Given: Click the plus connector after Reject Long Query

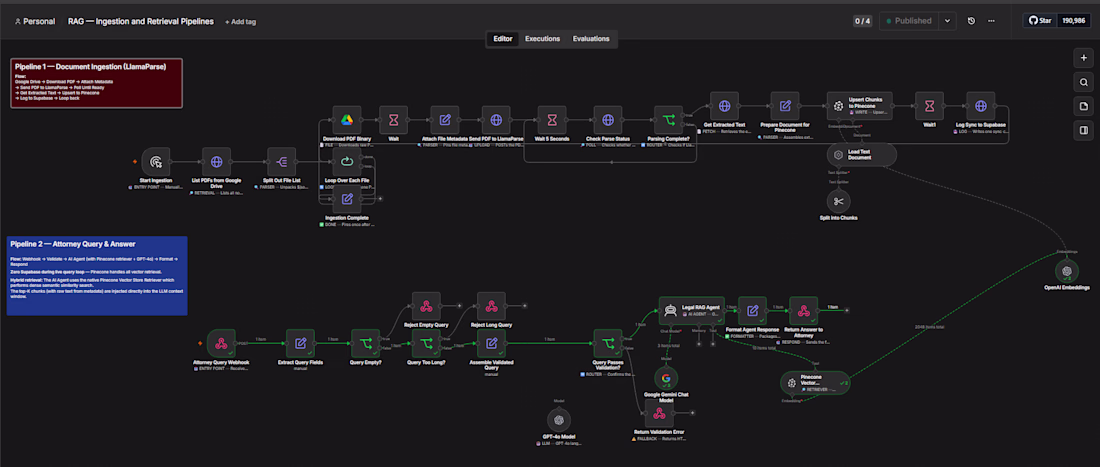Looking at the screenshot, I should tap(525, 306).
